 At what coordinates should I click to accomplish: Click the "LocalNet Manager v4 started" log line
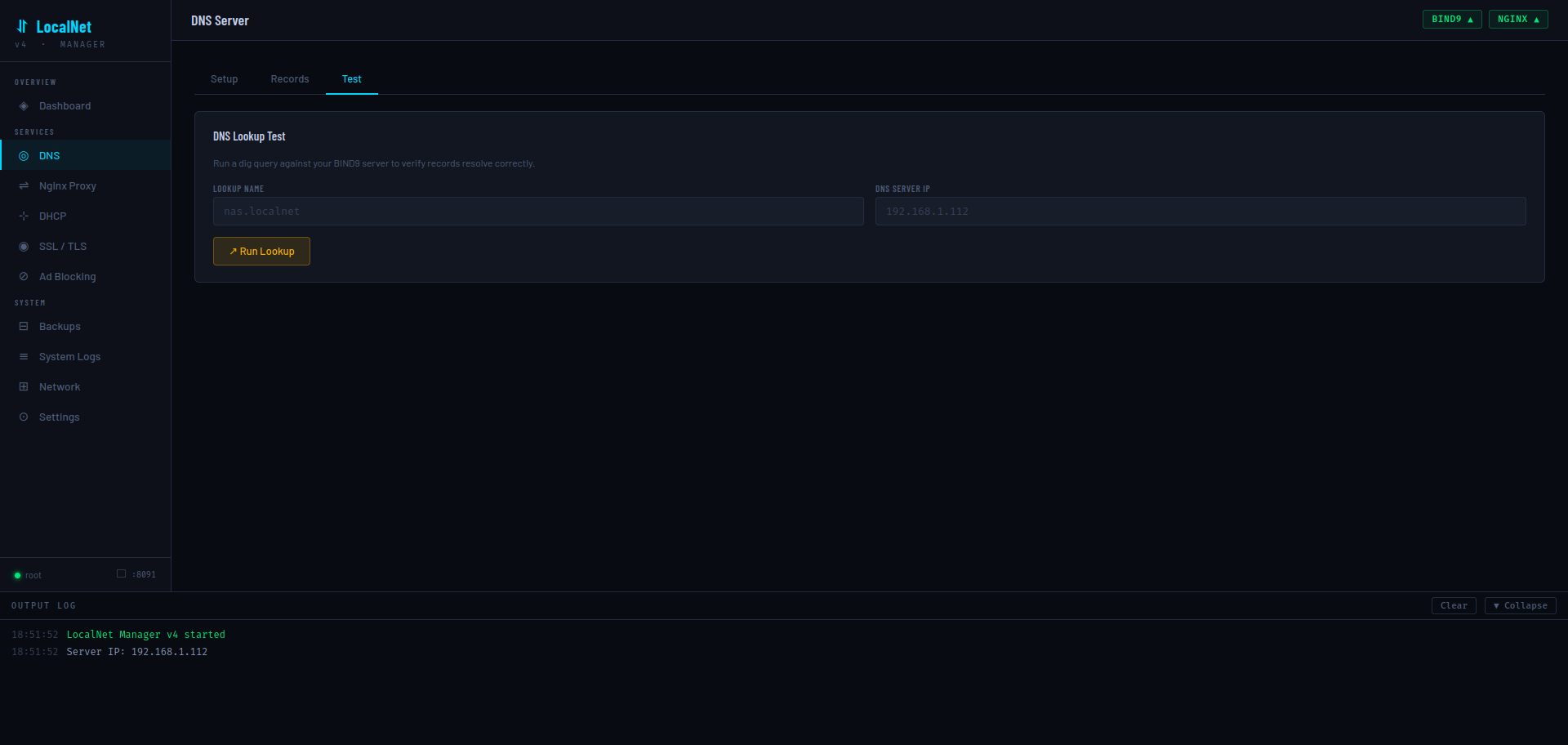coord(145,635)
